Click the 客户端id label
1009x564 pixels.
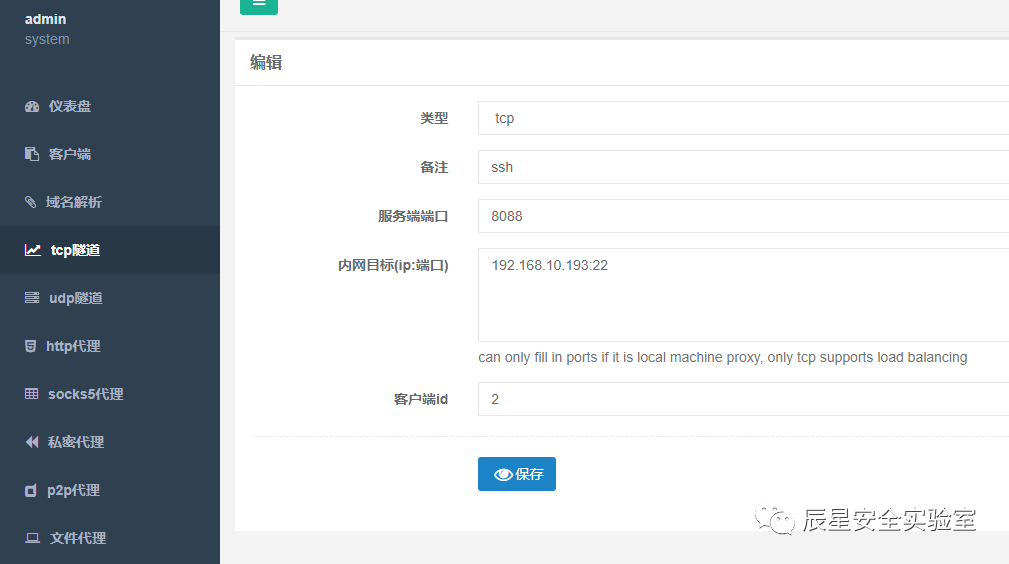pyautogui.click(x=421, y=399)
